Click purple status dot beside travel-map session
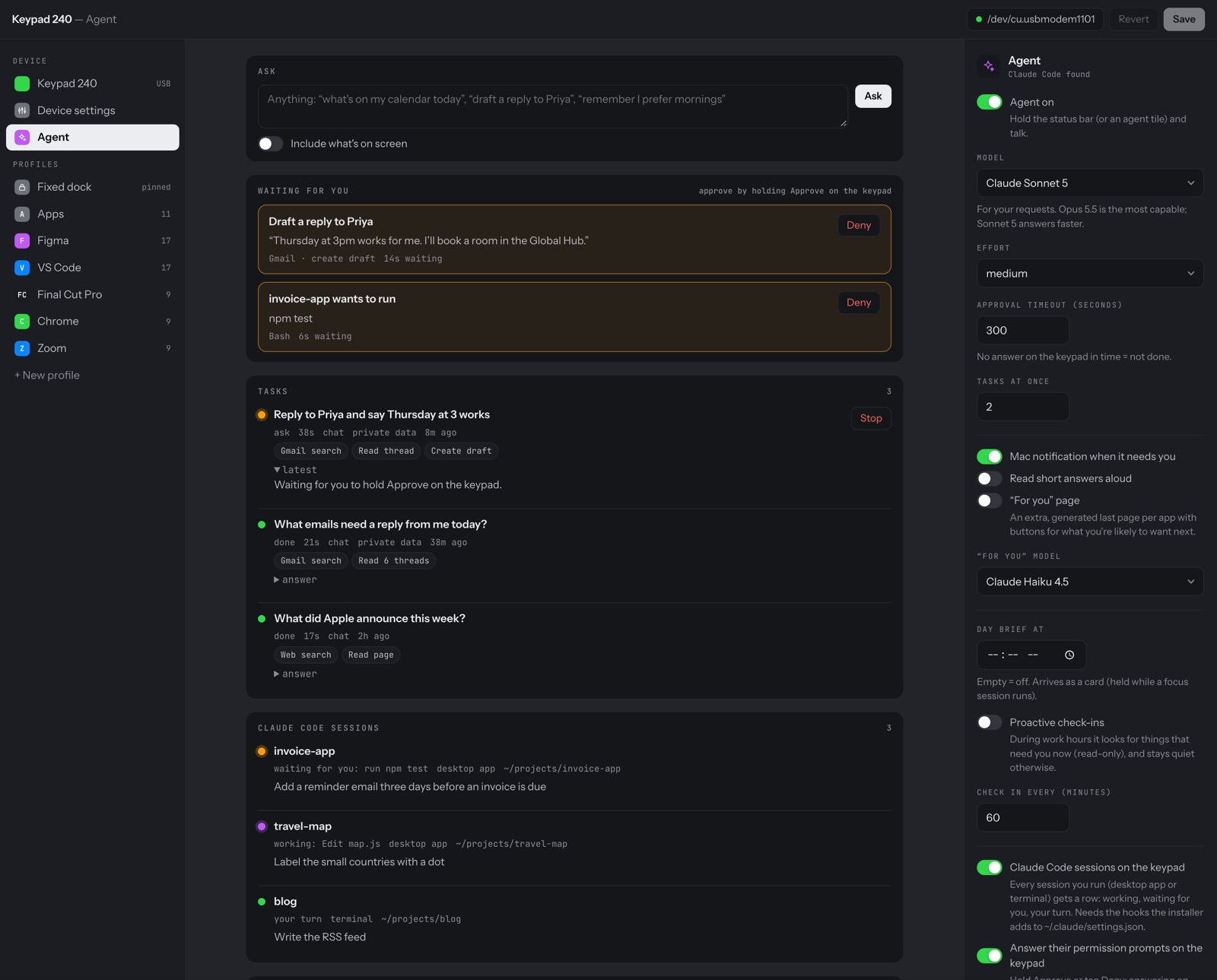This screenshot has width=1217, height=980. (x=262, y=826)
